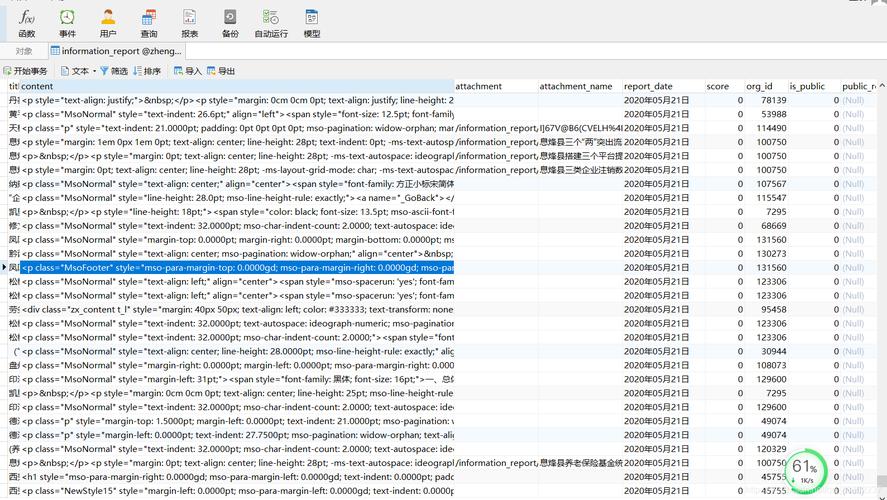Click the 61% network speed widget
Image resolution: width=887 pixels, height=500 pixels.
click(806, 471)
